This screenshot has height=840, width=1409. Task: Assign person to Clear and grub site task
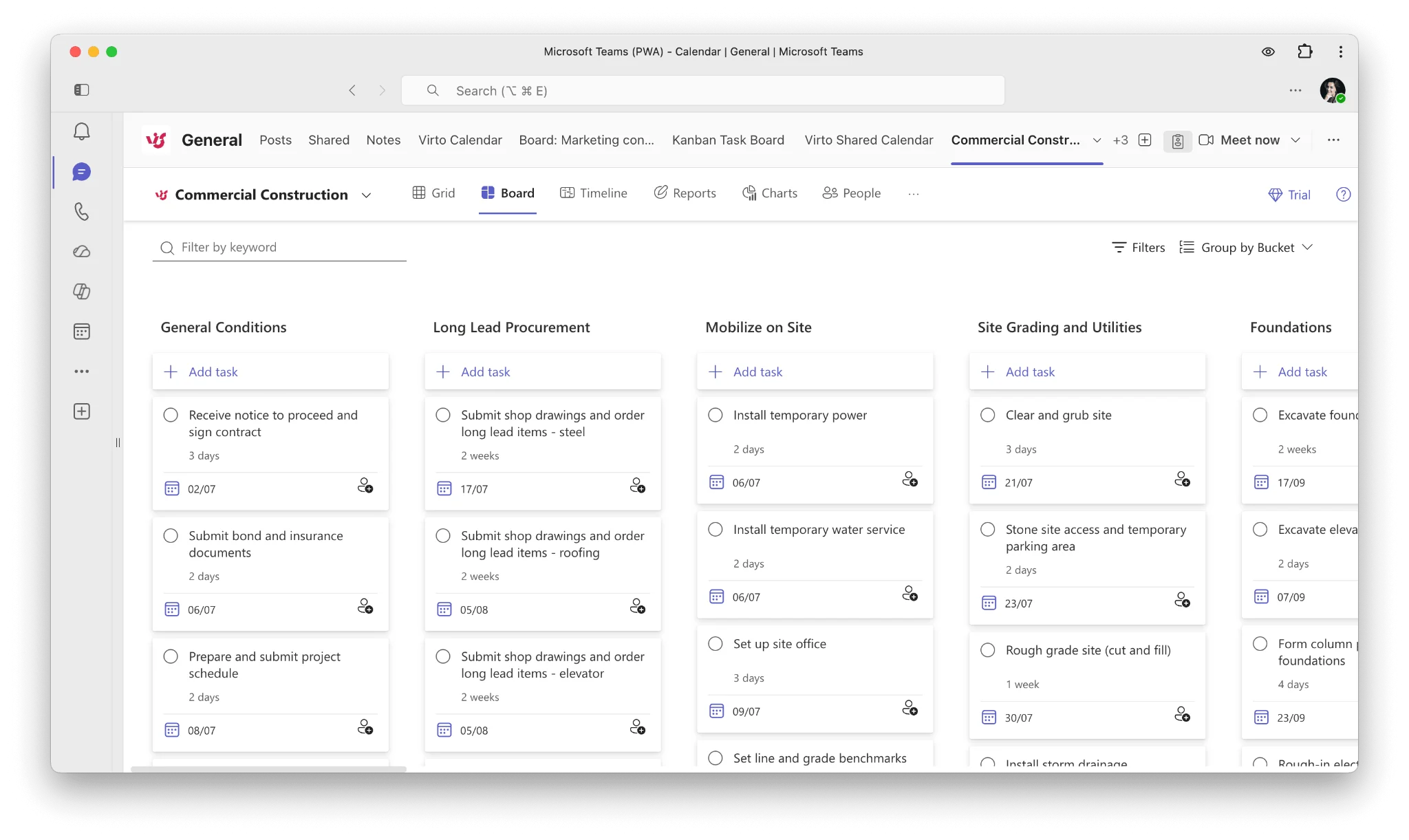1182,480
